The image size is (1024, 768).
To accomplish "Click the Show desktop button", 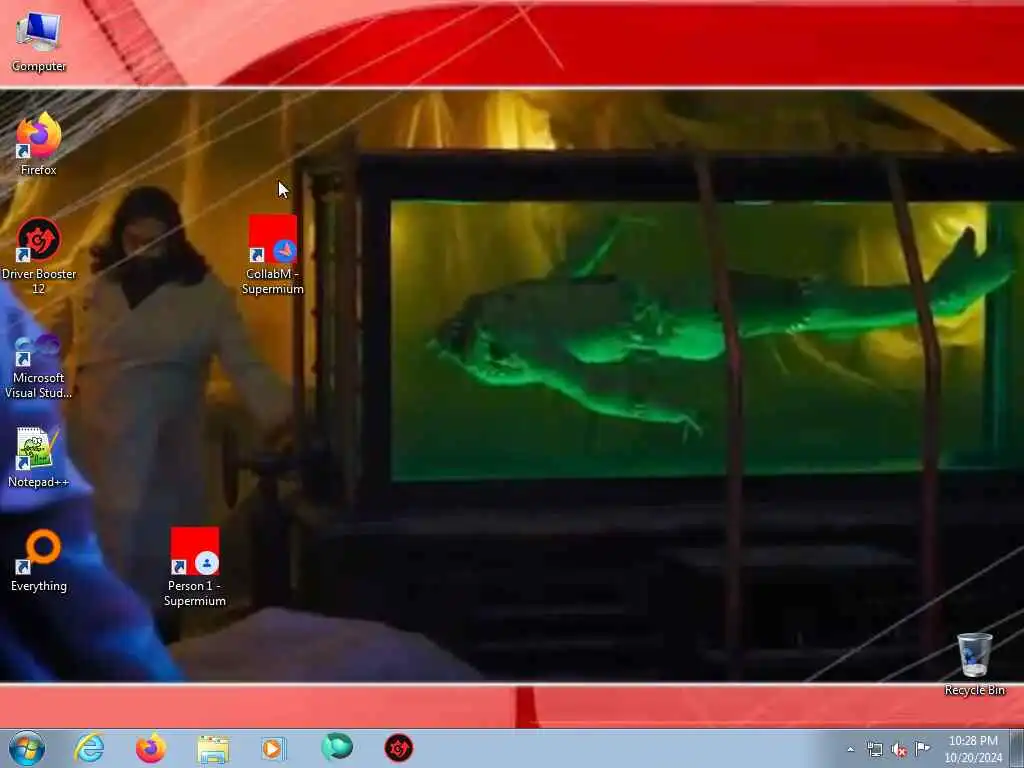I will (1017, 748).
